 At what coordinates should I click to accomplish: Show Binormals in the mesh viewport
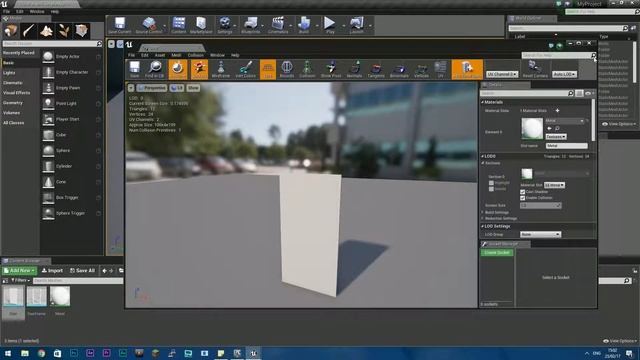click(x=399, y=69)
